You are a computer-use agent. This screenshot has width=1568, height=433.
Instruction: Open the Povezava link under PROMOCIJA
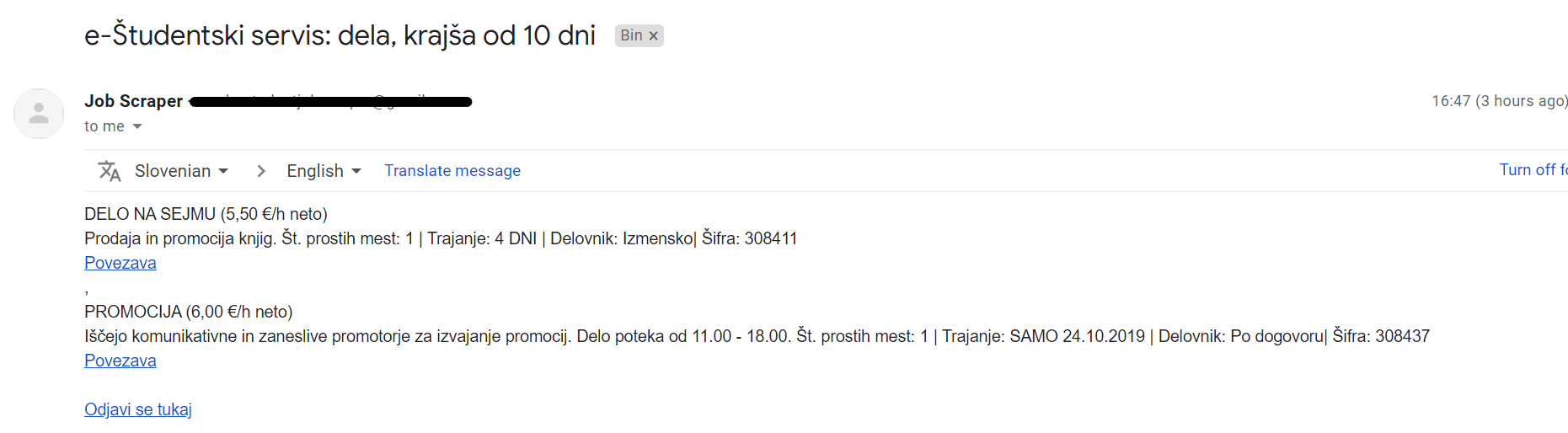coord(120,361)
